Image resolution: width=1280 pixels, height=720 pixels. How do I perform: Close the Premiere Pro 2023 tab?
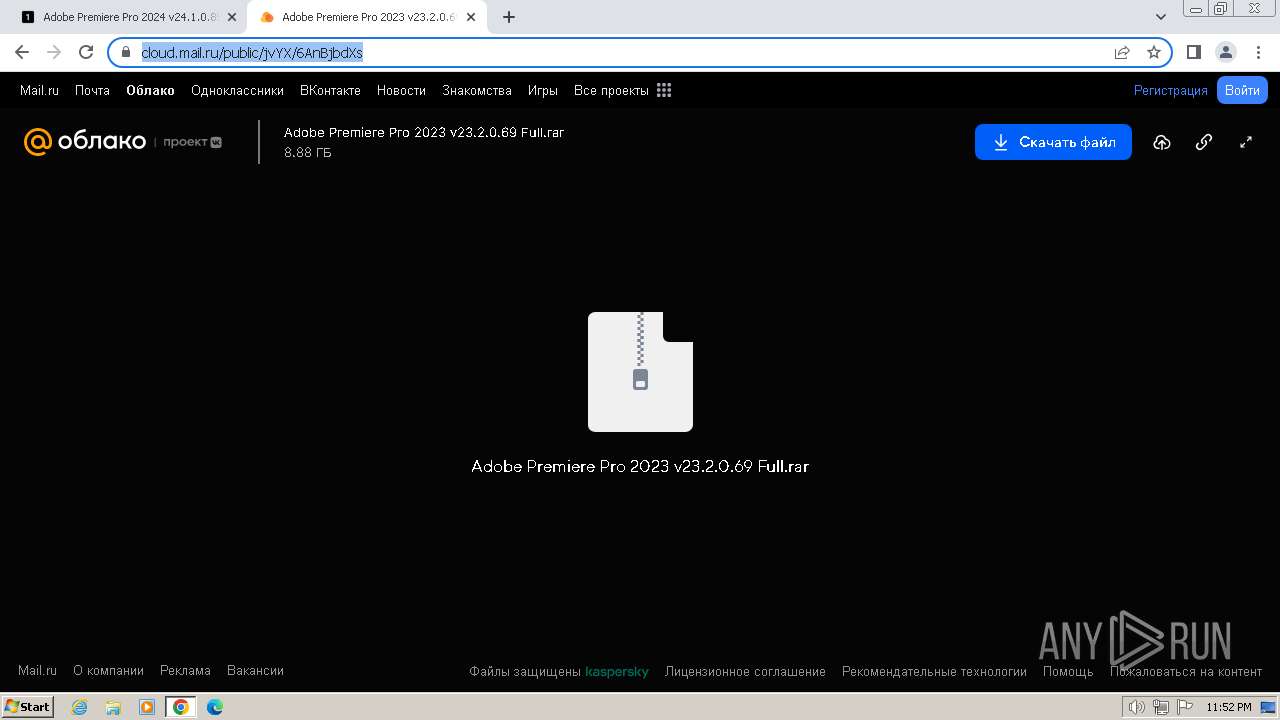coord(471,17)
